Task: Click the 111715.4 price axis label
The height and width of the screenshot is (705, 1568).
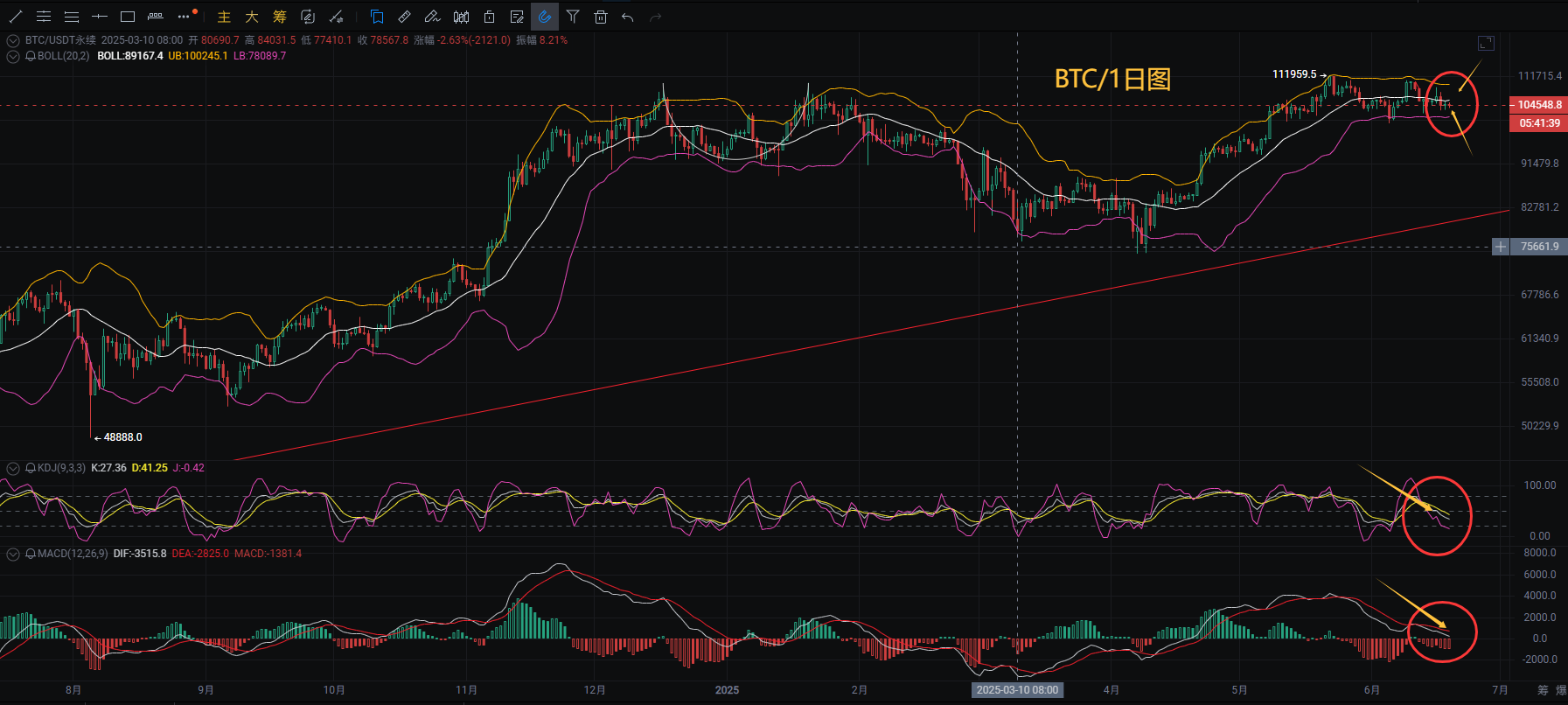Action: pos(1539,76)
